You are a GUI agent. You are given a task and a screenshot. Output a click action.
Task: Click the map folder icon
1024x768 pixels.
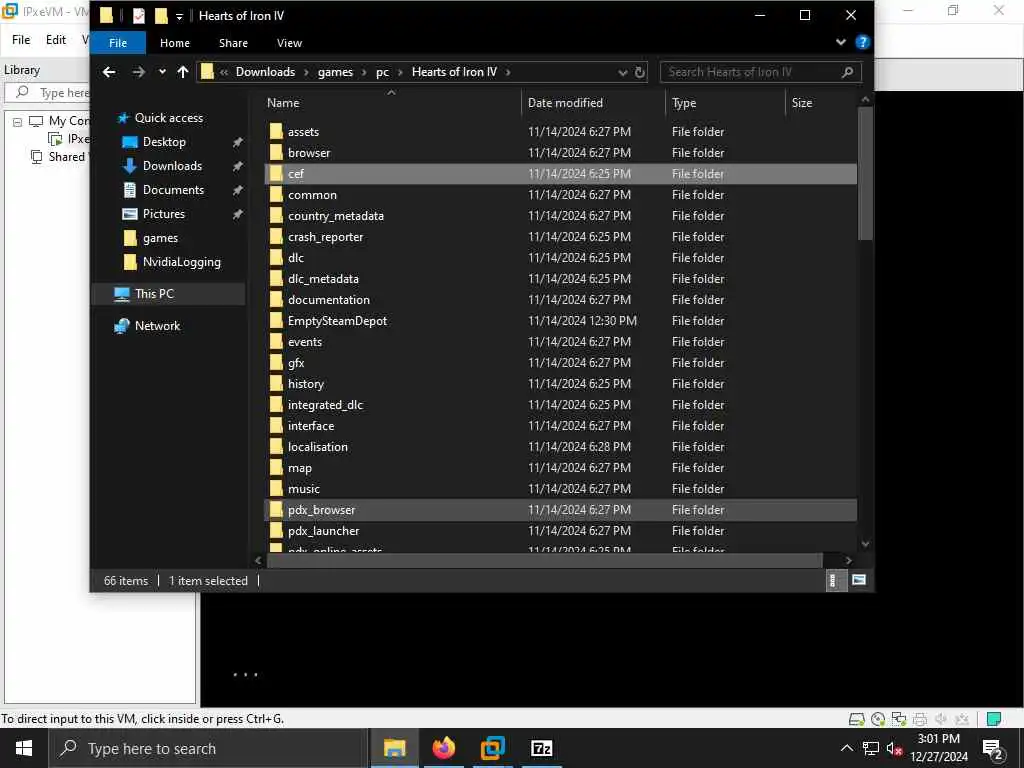(276, 468)
